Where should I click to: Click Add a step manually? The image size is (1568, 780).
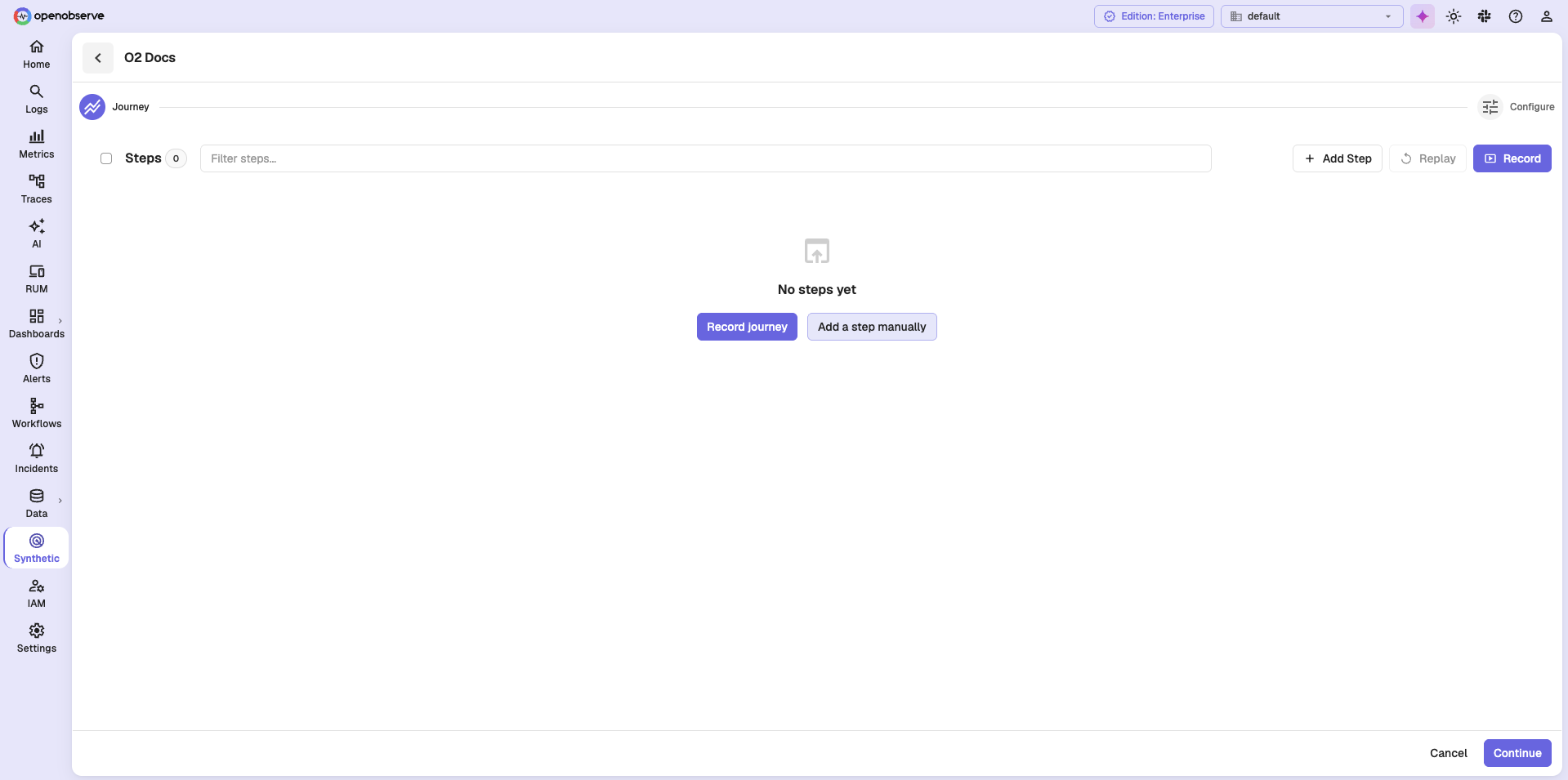872,327
